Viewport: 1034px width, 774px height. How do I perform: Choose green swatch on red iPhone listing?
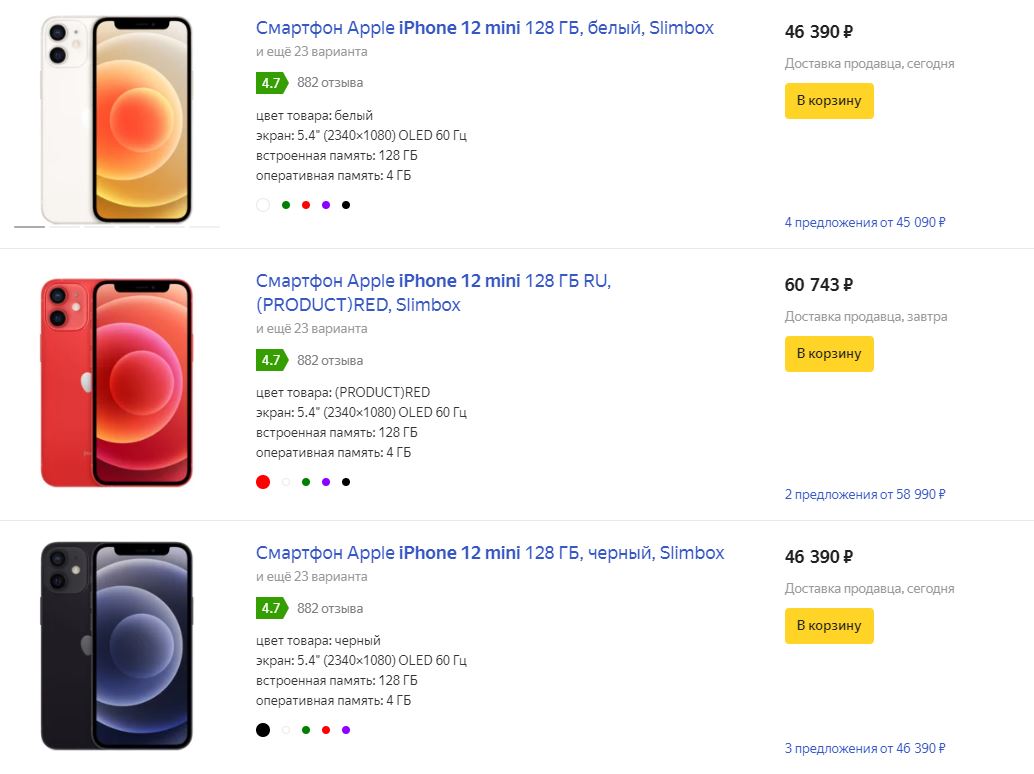coord(306,482)
